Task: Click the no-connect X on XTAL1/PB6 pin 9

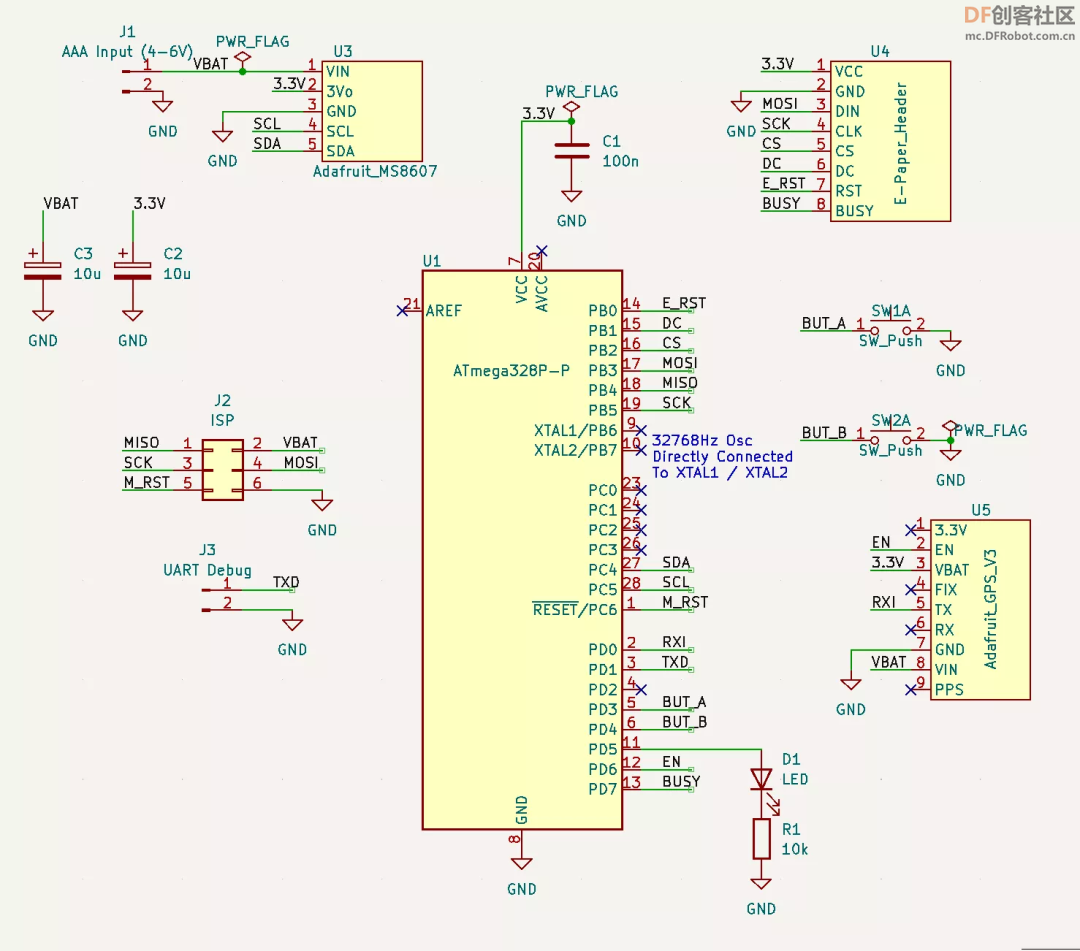Action: 641,430
